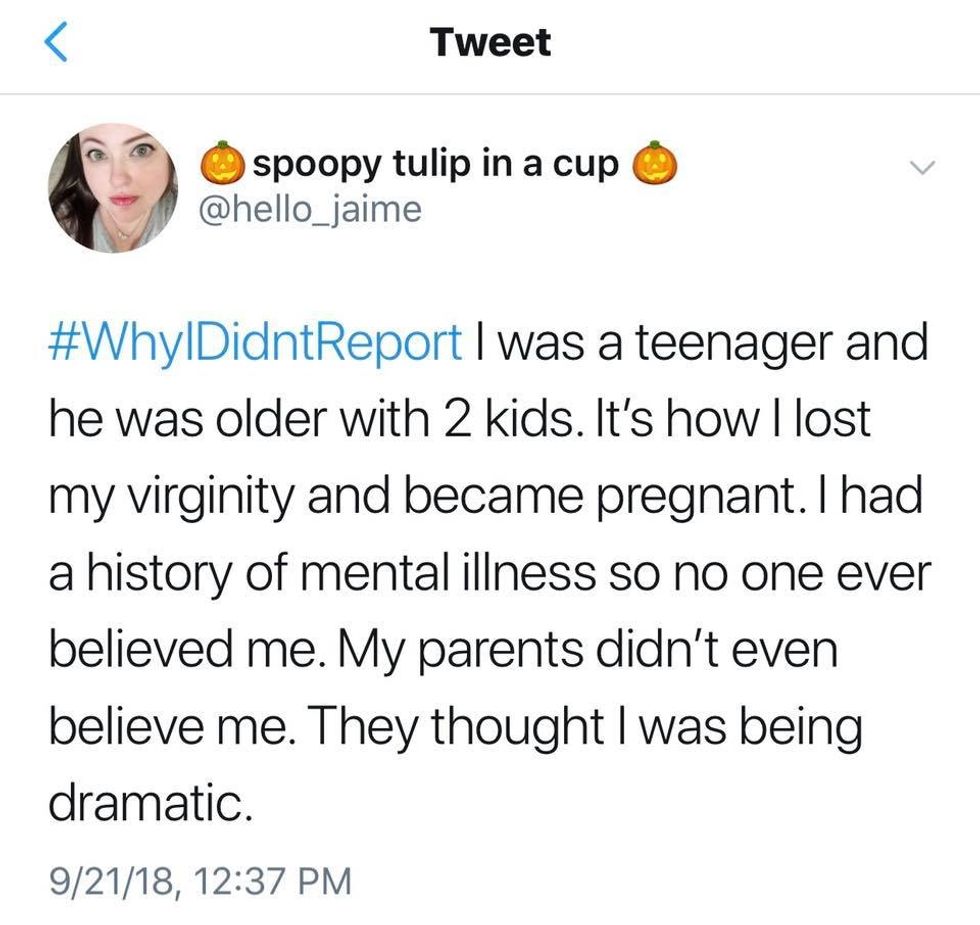Open the tweet options chevron menu
980x925 pixels.
click(924, 167)
